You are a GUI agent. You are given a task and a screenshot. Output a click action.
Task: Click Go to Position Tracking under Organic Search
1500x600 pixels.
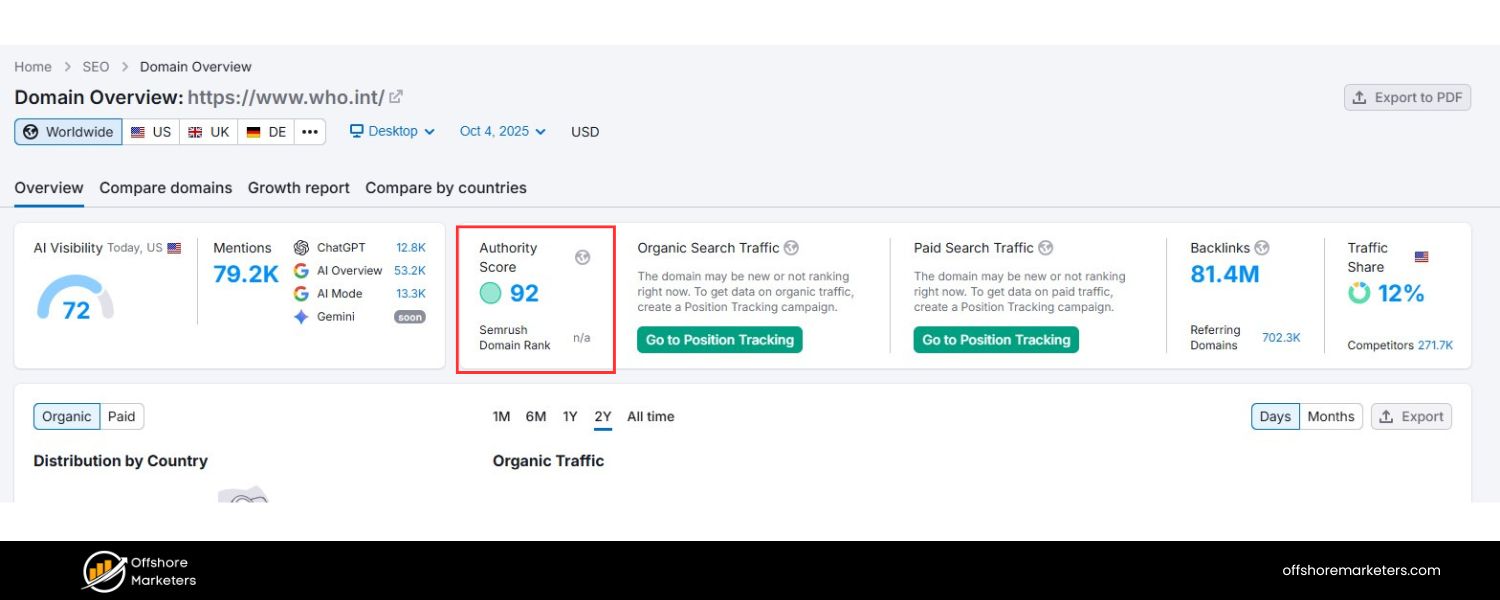(719, 340)
